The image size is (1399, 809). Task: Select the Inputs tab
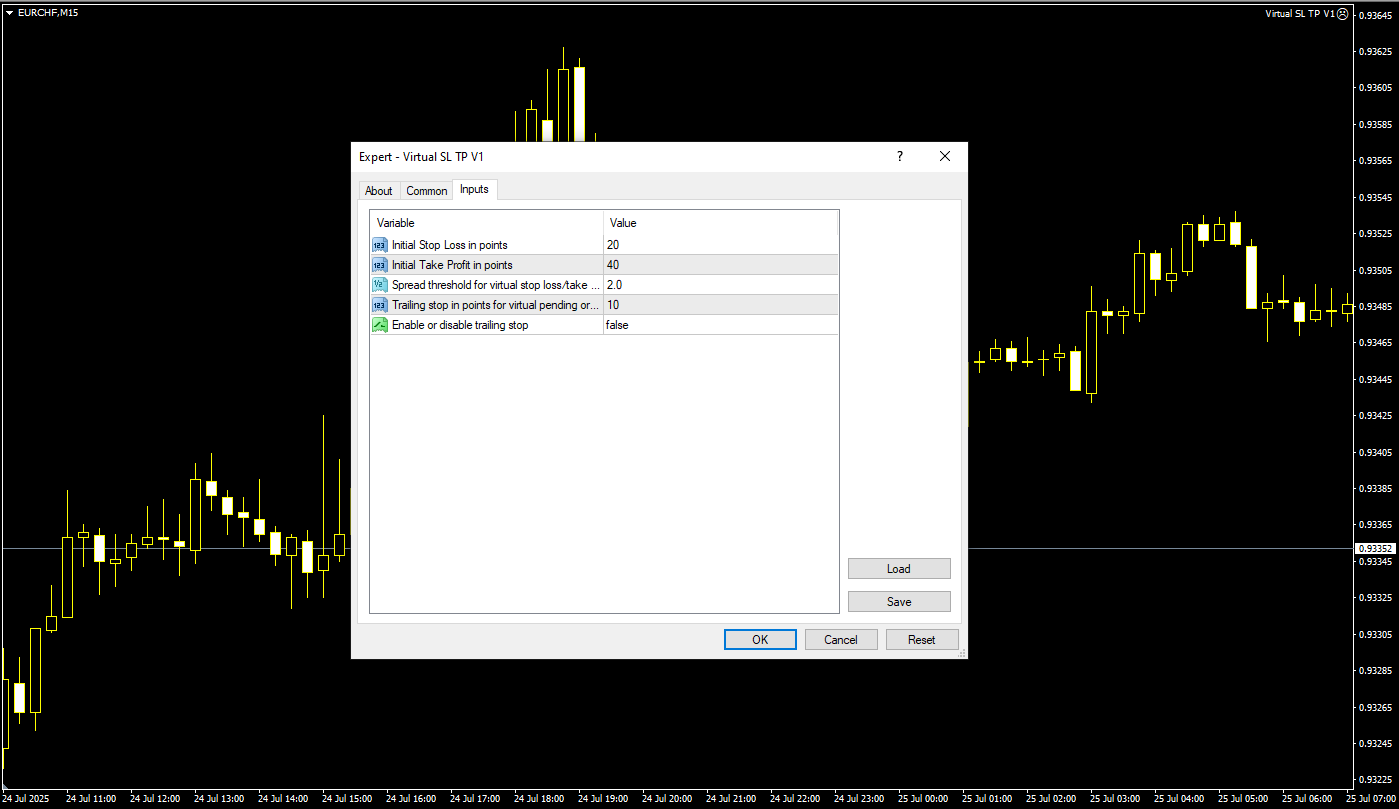click(474, 189)
